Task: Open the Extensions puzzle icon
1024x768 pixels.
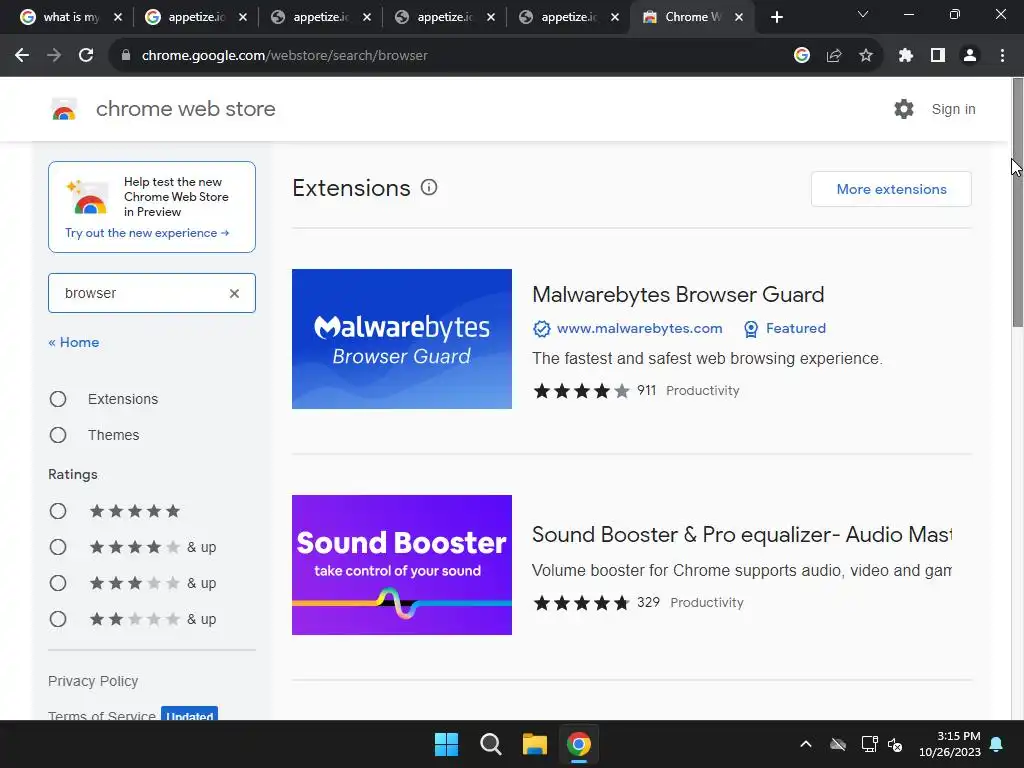Action: point(906,56)
